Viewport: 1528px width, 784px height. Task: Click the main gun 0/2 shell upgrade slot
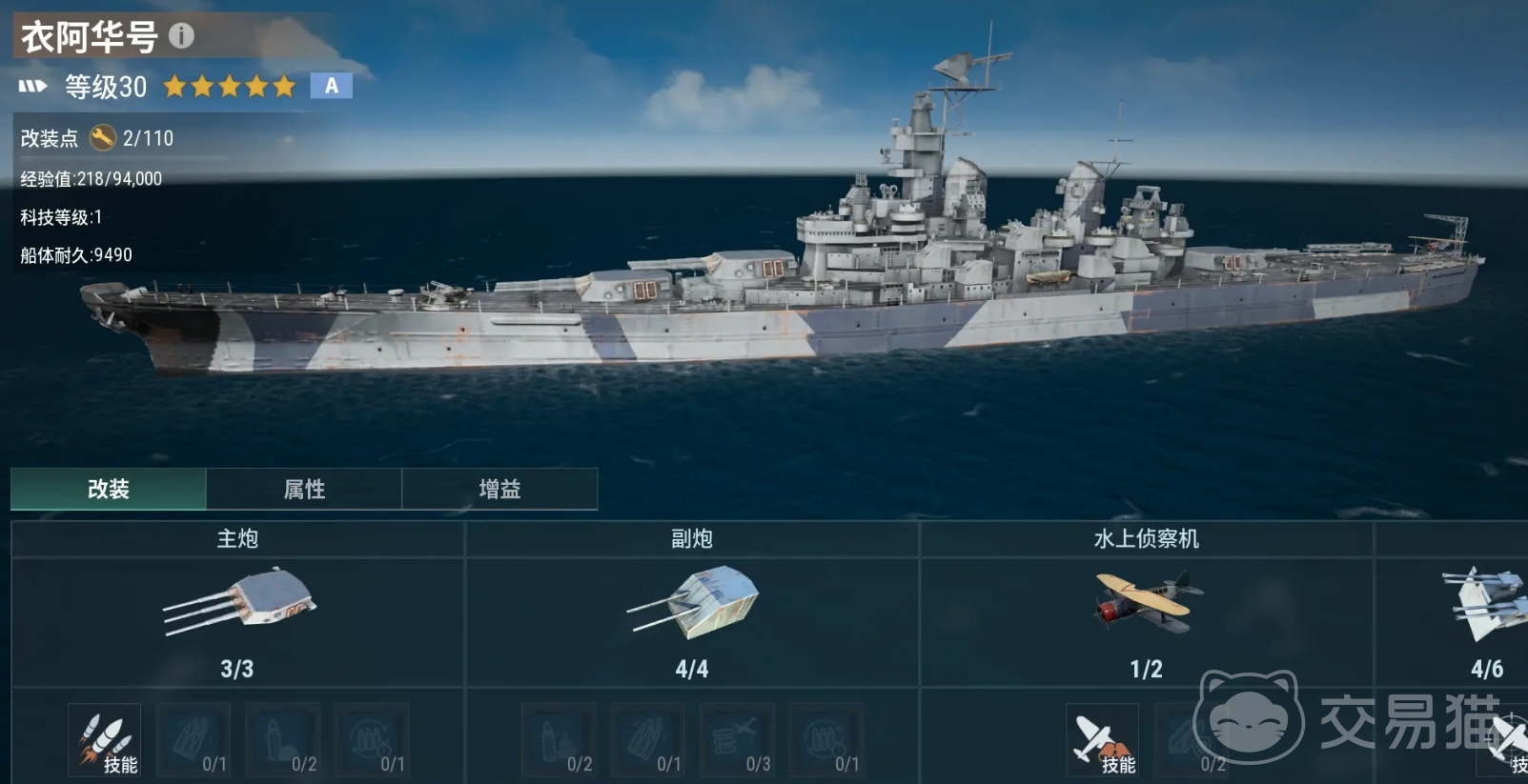tap(283, 741)
